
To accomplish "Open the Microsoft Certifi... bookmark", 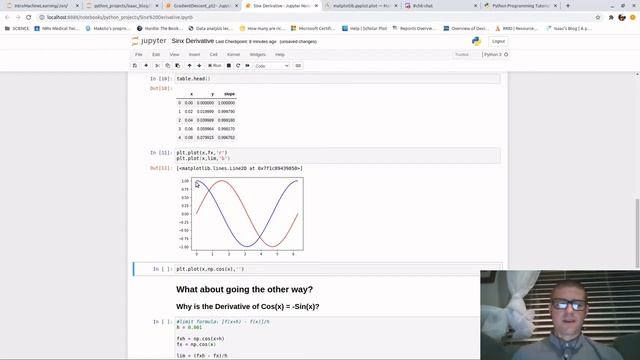I will point(313,29).
